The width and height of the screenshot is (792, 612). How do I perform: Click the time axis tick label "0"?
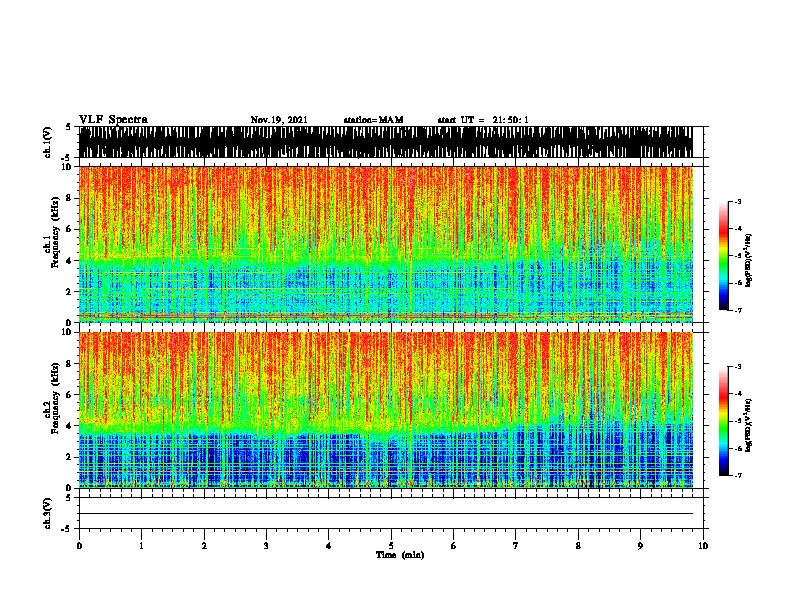[x=79, y=546]
